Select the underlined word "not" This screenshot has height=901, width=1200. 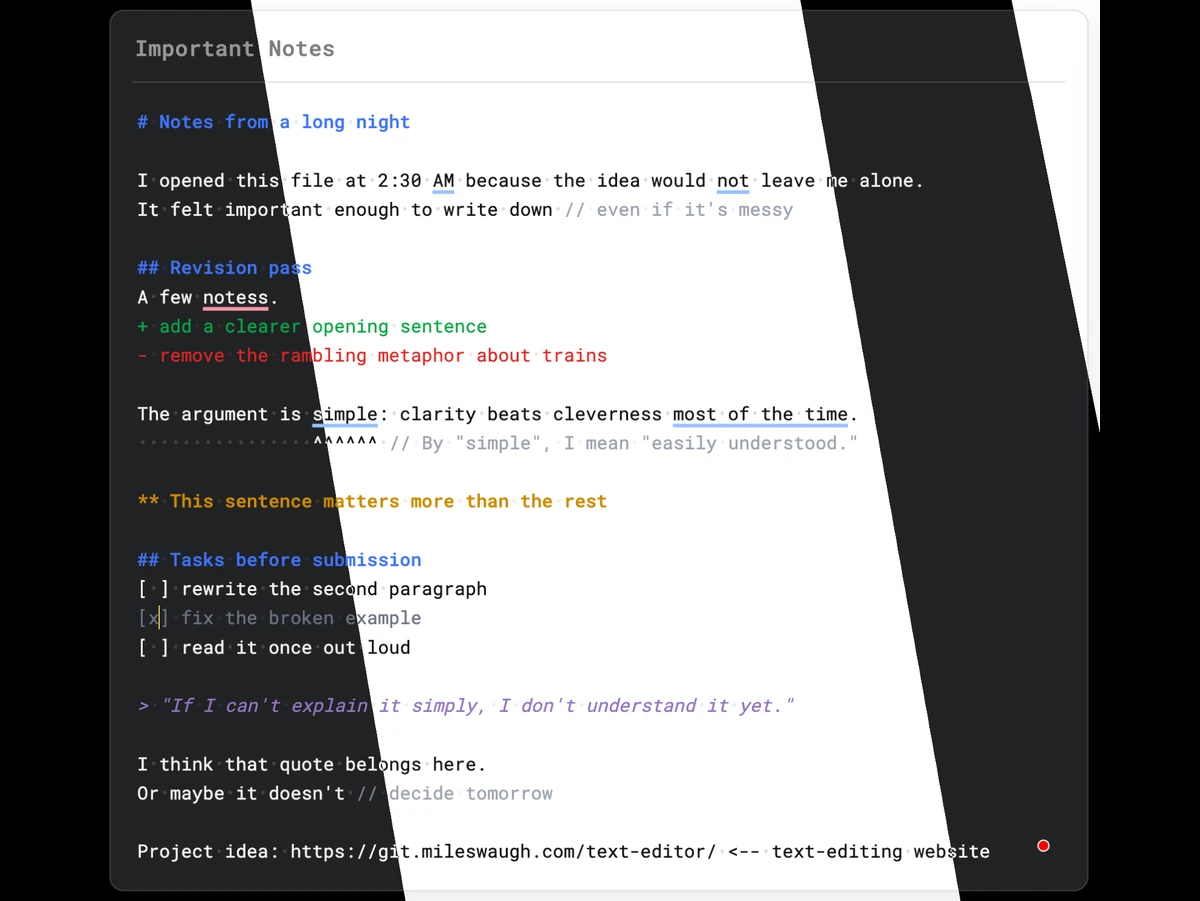point(732,181)
